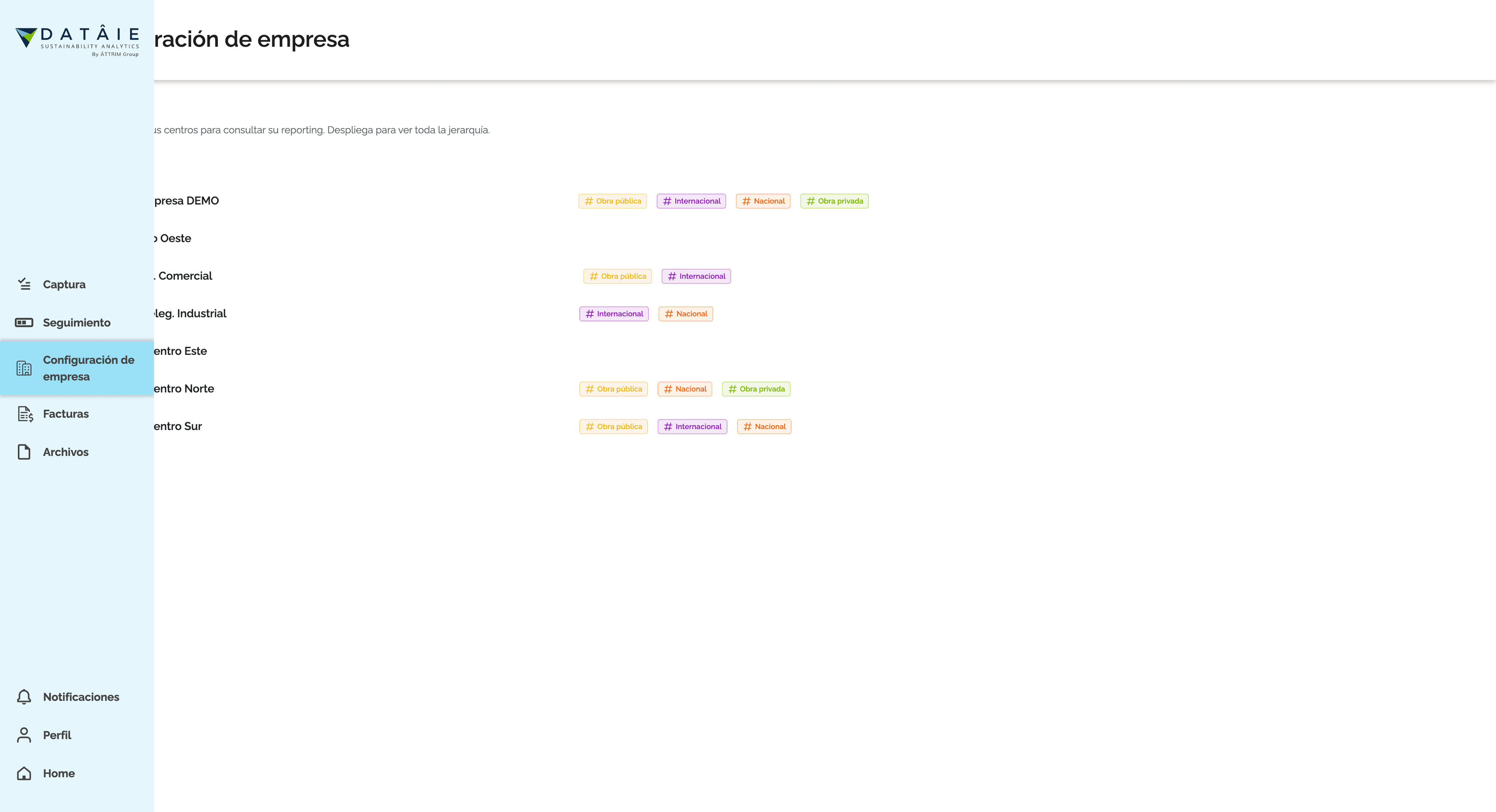The width and height of the screenshot is (1496, 812).
Task: Click Obra pública tag on Centro Sur row
Action: coord(613,426)
